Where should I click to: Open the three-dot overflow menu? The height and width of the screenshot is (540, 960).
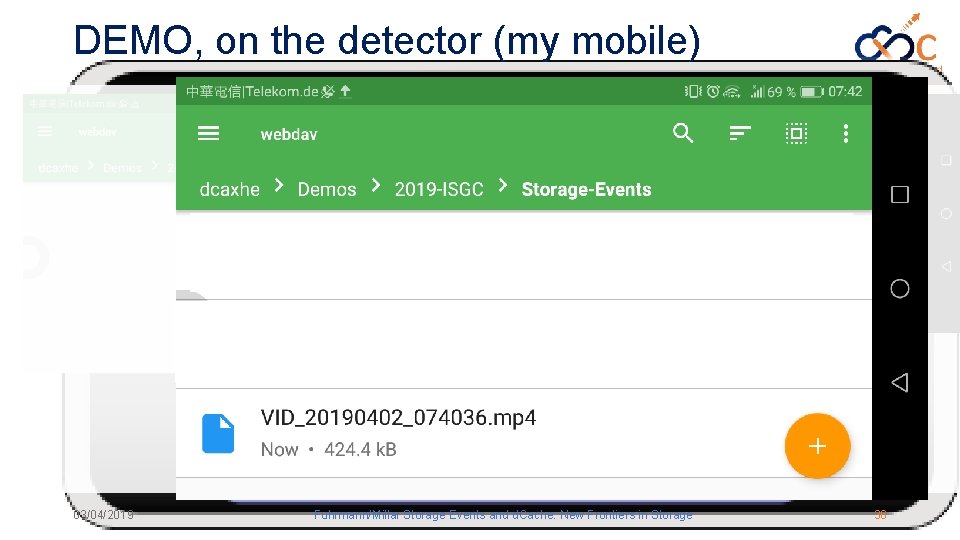click(846, 133)
